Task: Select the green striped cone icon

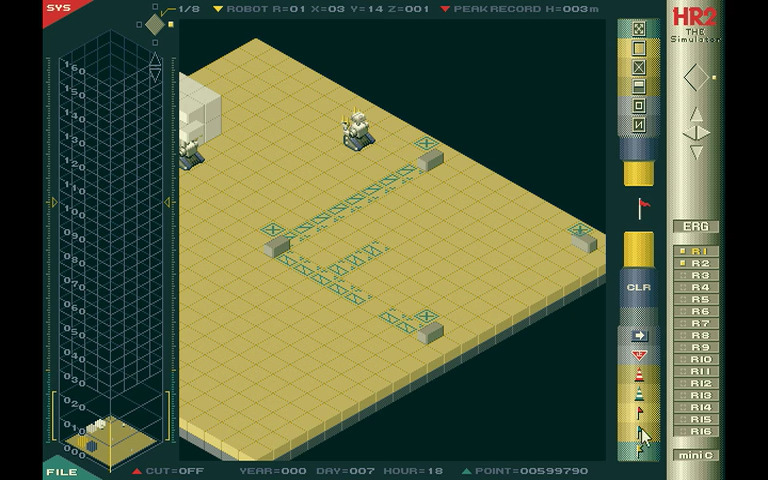Action: 639,394
